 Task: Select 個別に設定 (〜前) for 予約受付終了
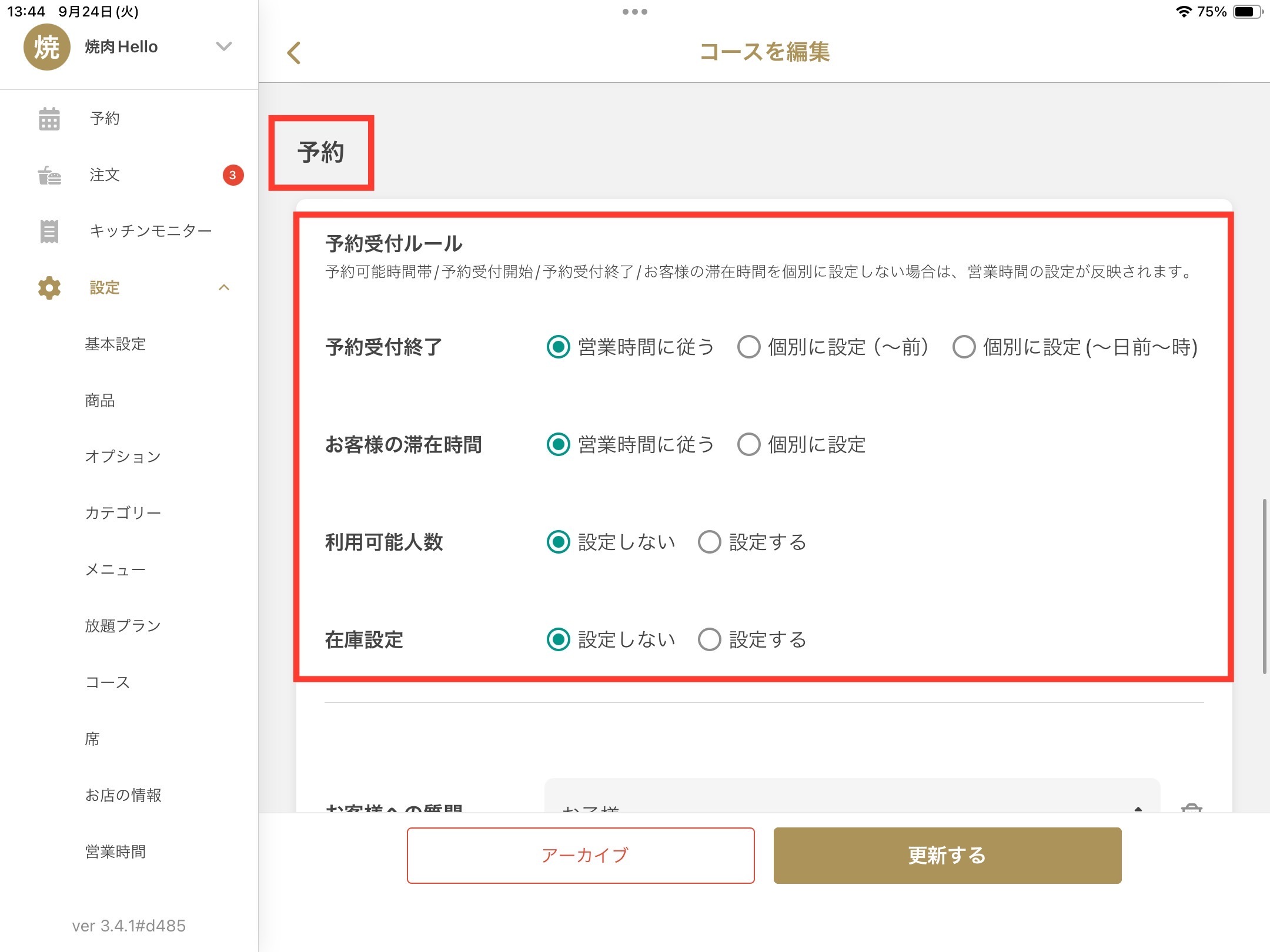748,347
